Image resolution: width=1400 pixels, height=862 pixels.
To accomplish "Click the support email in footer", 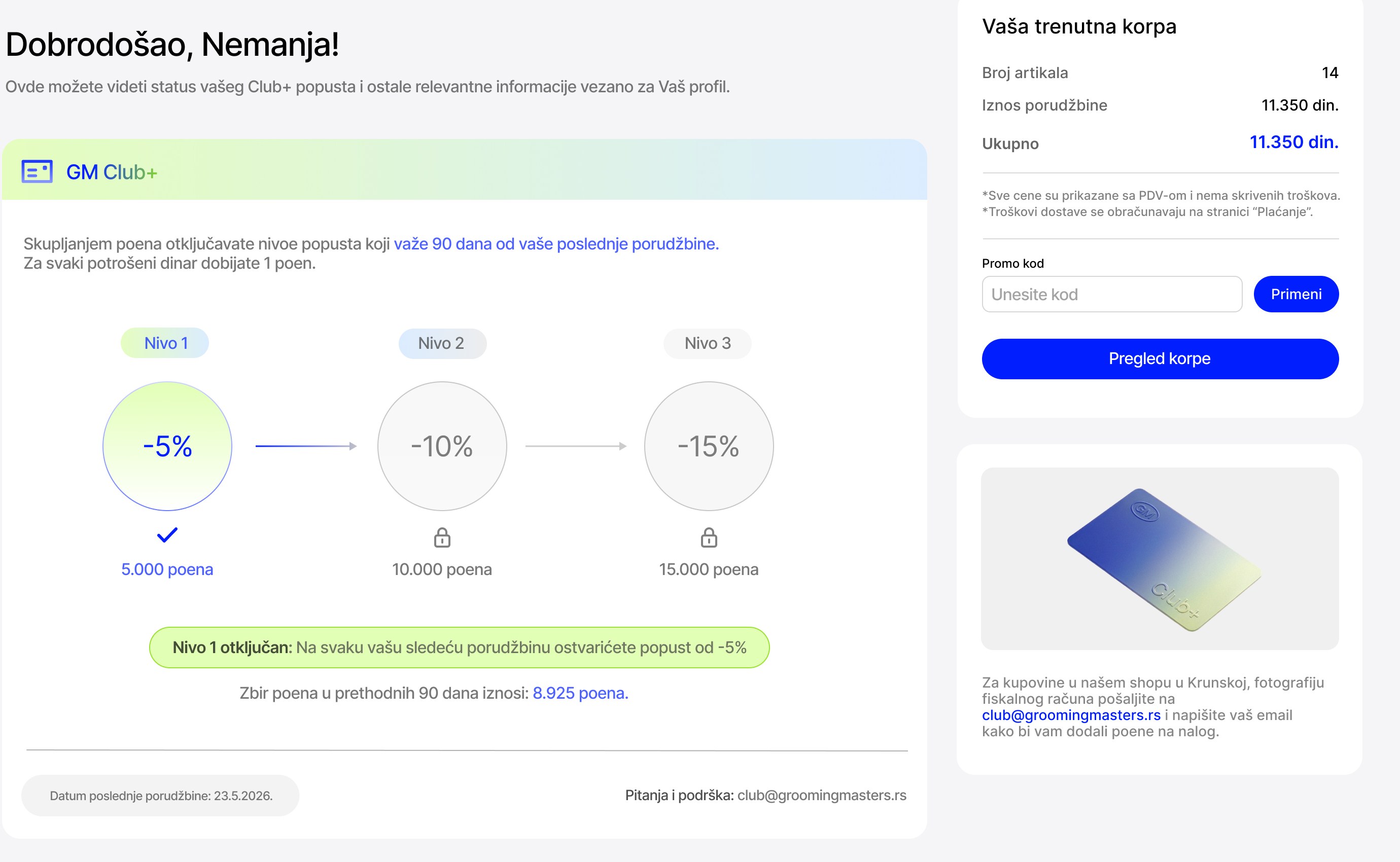I will [822, 795].
